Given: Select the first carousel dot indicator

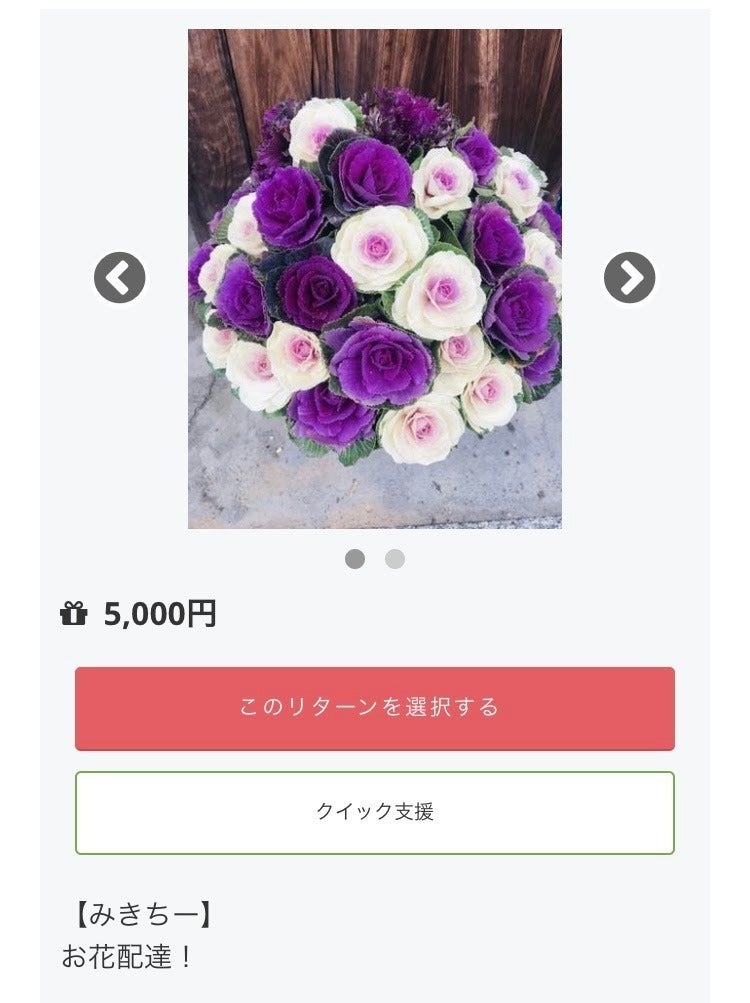Looking at the screenshot, I should coord(355,559).
